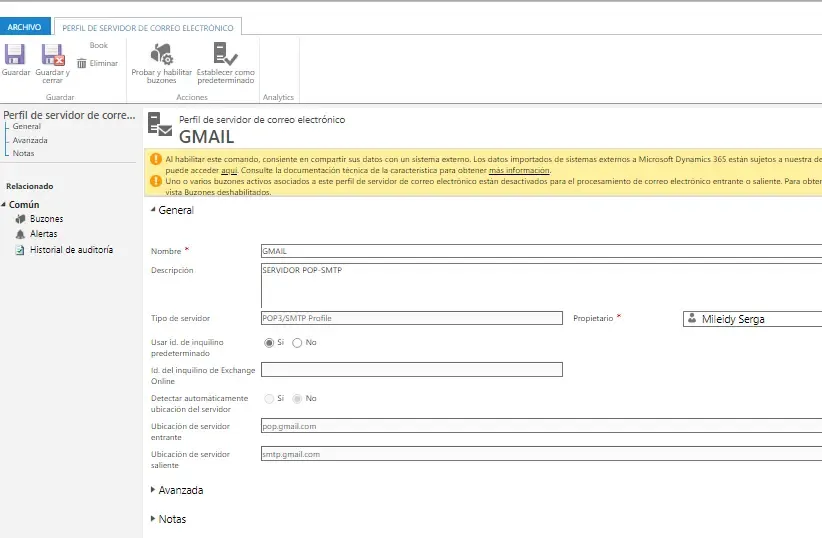The width and height of the screenshot is (822, 538).
Task: Select No for Usar id. de inquilino
Action: coord(297,343)
